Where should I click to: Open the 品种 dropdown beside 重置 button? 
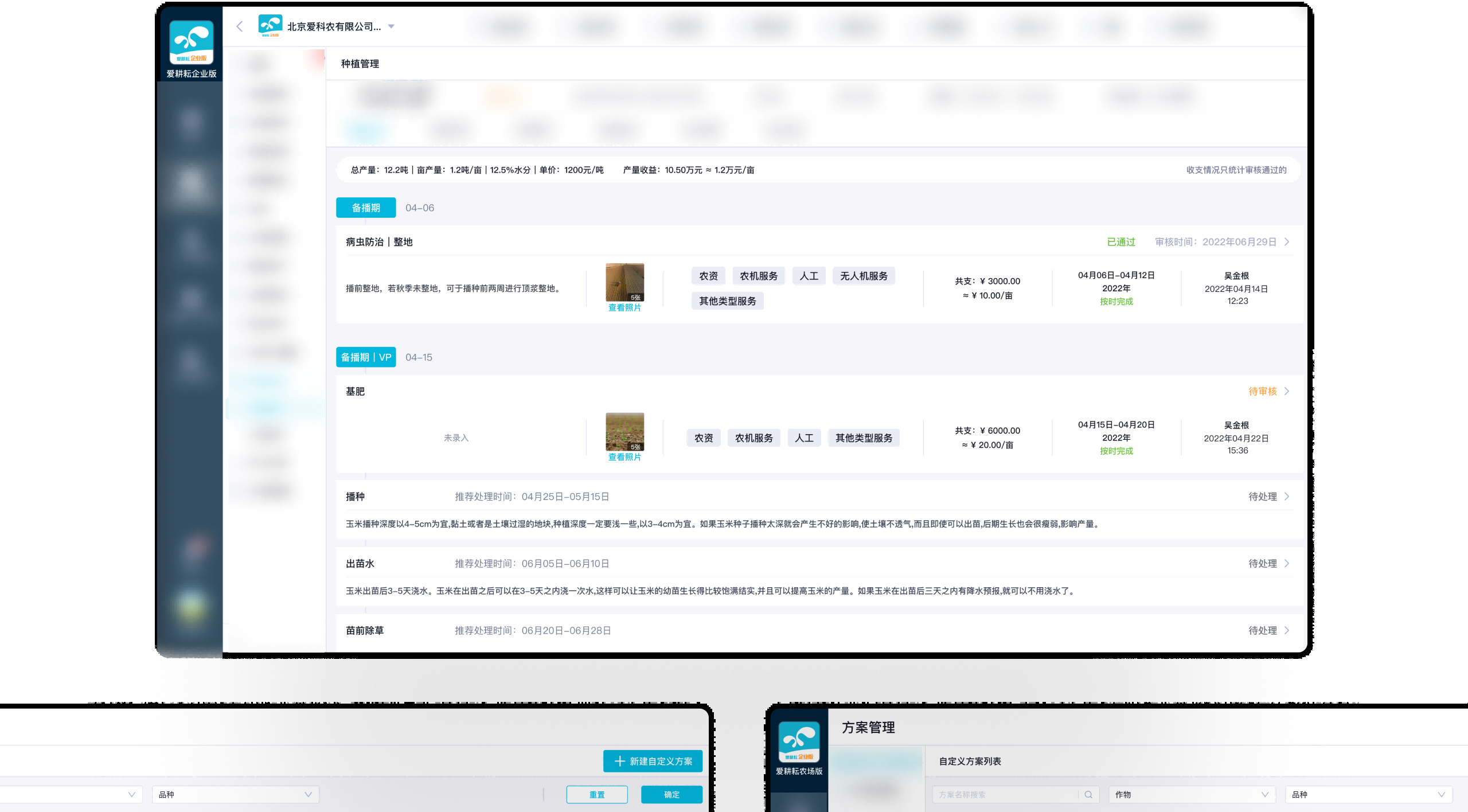(235, 794)
